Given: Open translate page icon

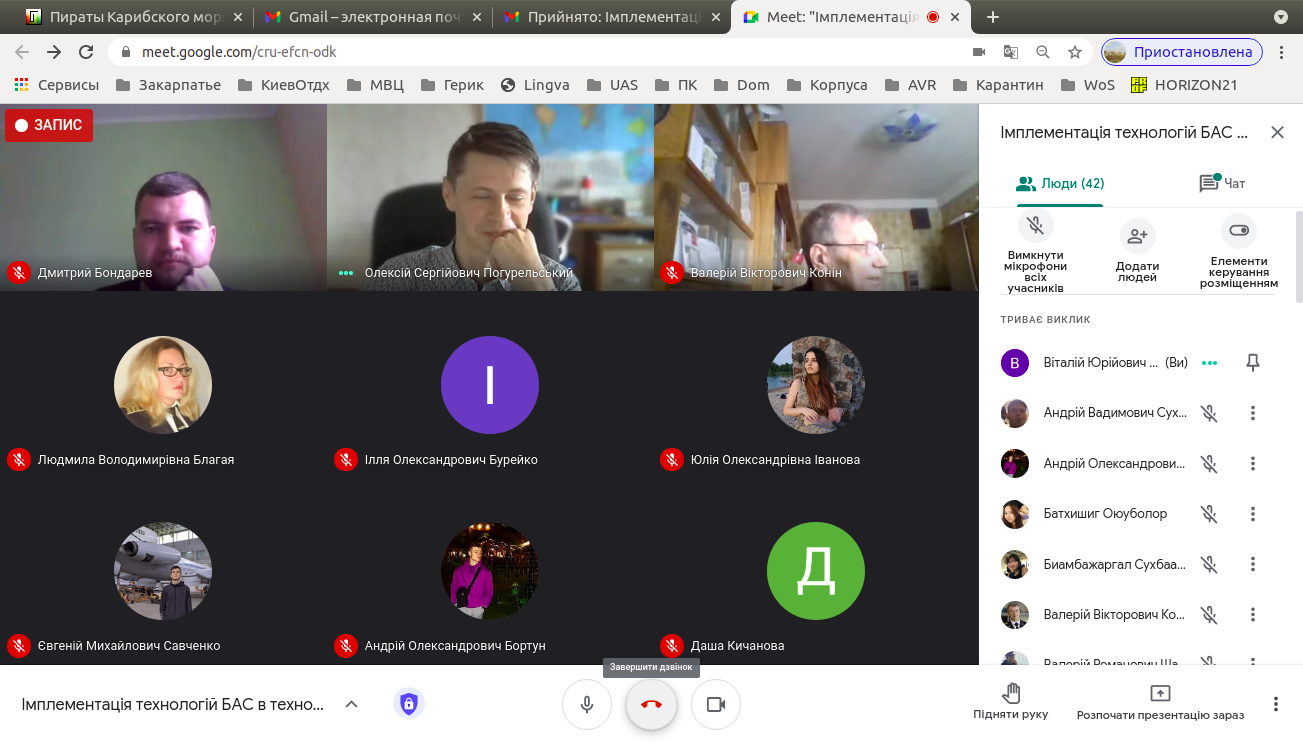Looking at the screenshot, I should (x=1011, y=52).
